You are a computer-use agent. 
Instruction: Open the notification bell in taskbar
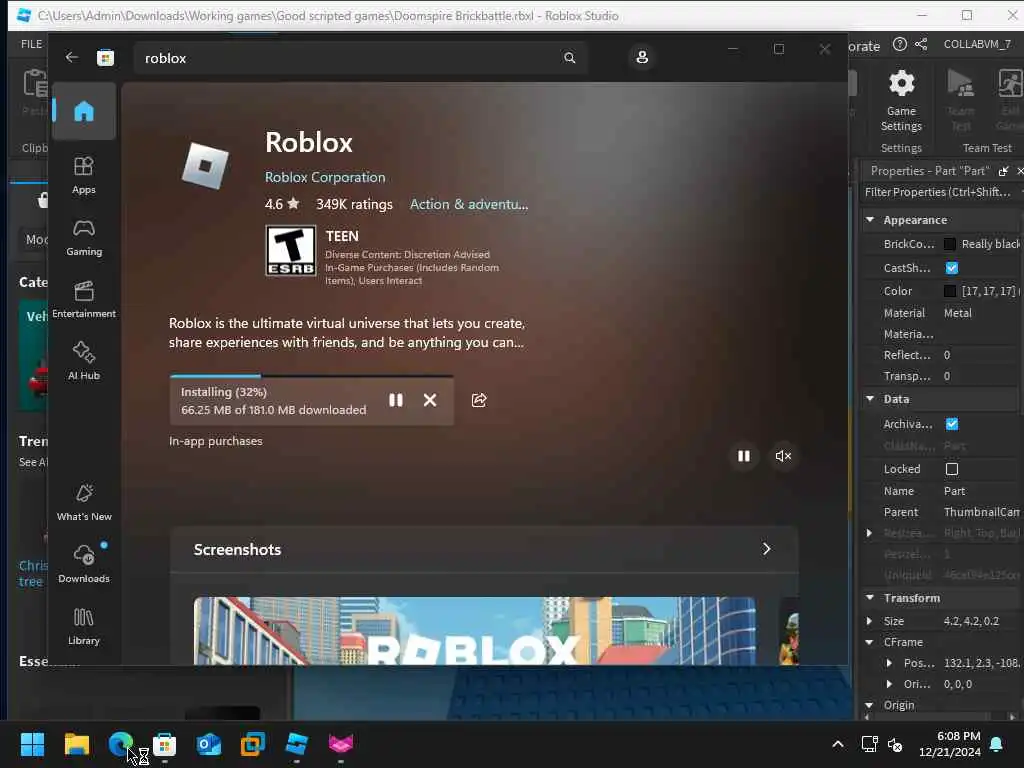pos(997,744)
